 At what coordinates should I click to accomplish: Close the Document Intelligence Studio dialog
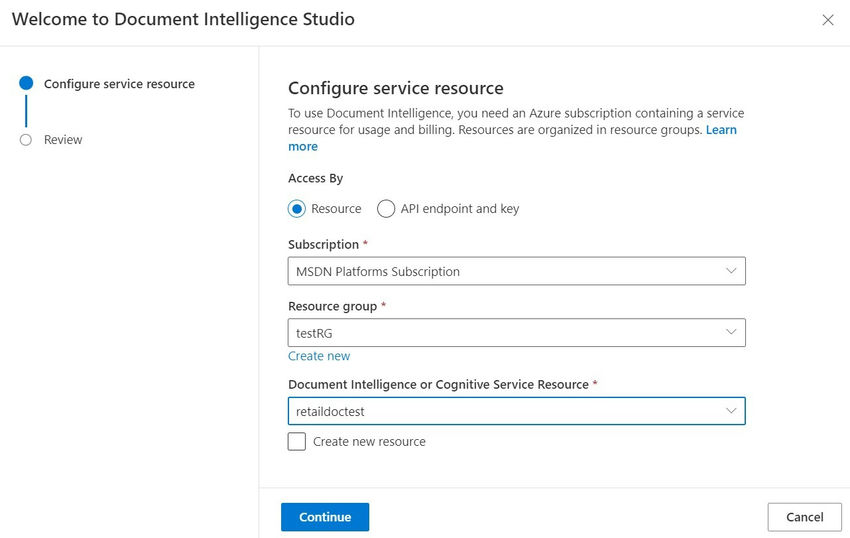(827, 20)
